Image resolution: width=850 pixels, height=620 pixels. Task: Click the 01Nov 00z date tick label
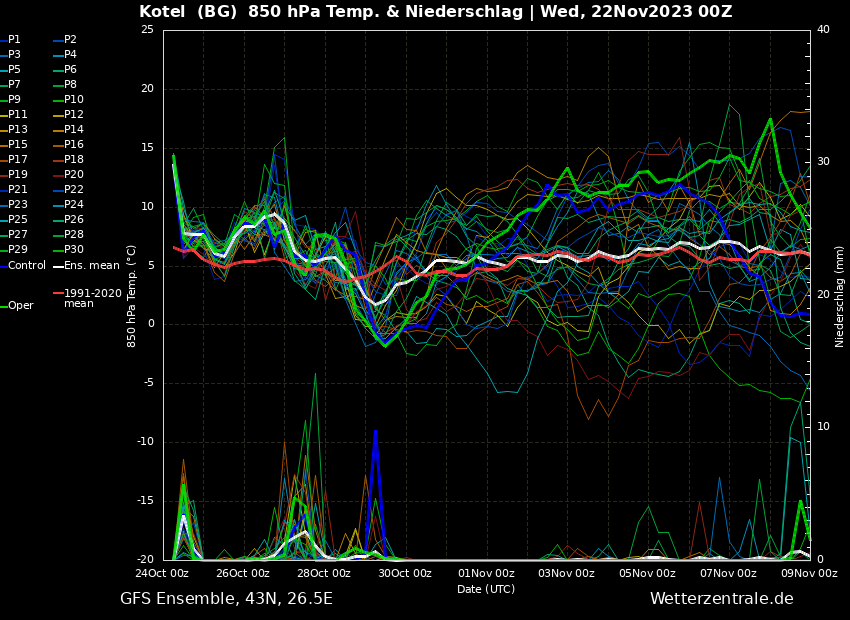486,574
